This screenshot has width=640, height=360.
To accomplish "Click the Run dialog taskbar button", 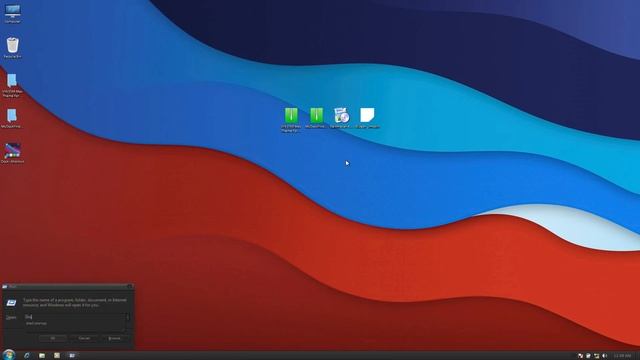I will [72, 356].
